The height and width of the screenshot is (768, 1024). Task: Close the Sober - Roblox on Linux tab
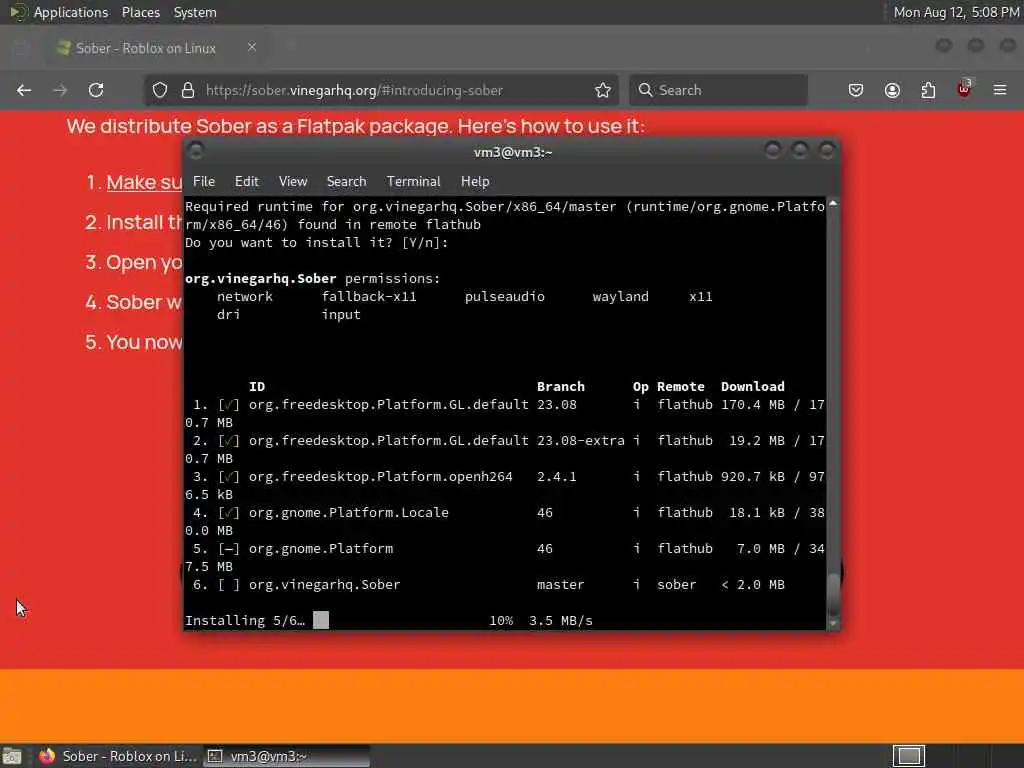pos(252,47)
